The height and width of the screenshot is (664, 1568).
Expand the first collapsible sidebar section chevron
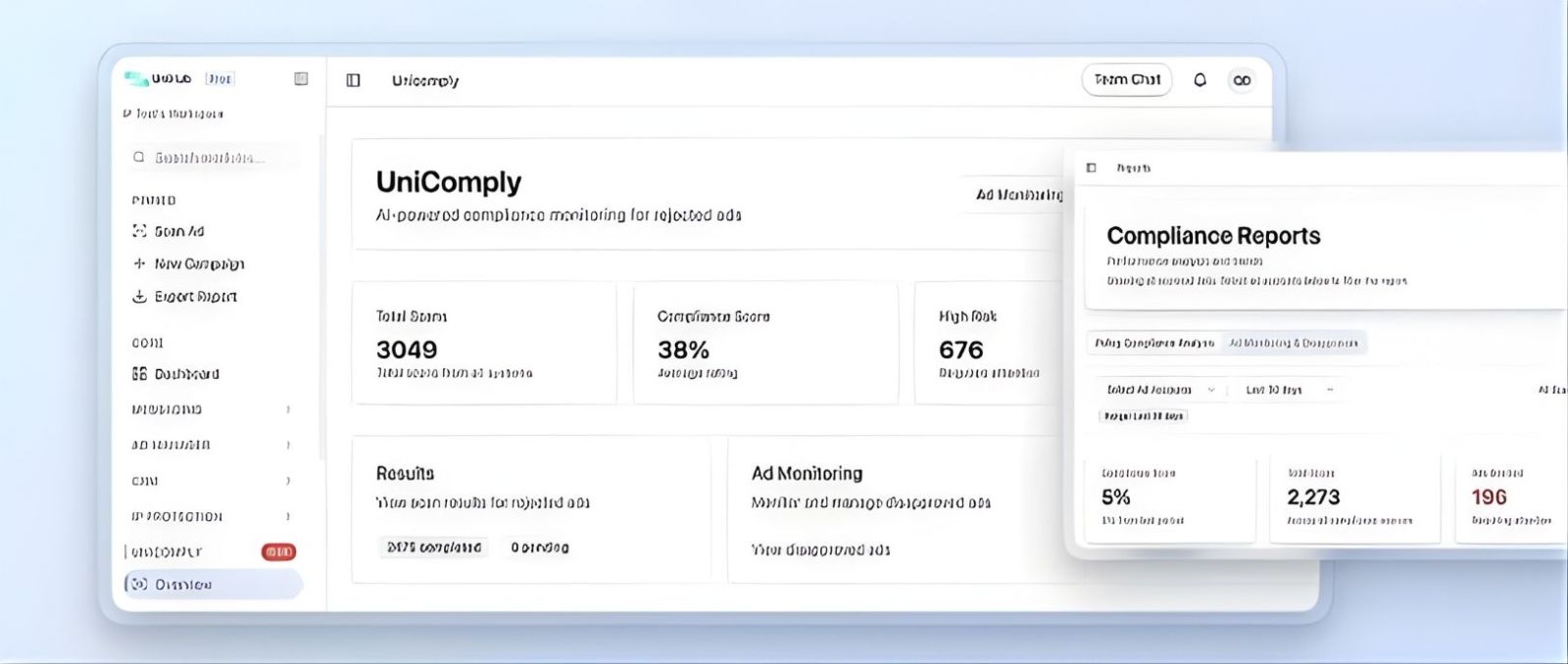point(288,409)
